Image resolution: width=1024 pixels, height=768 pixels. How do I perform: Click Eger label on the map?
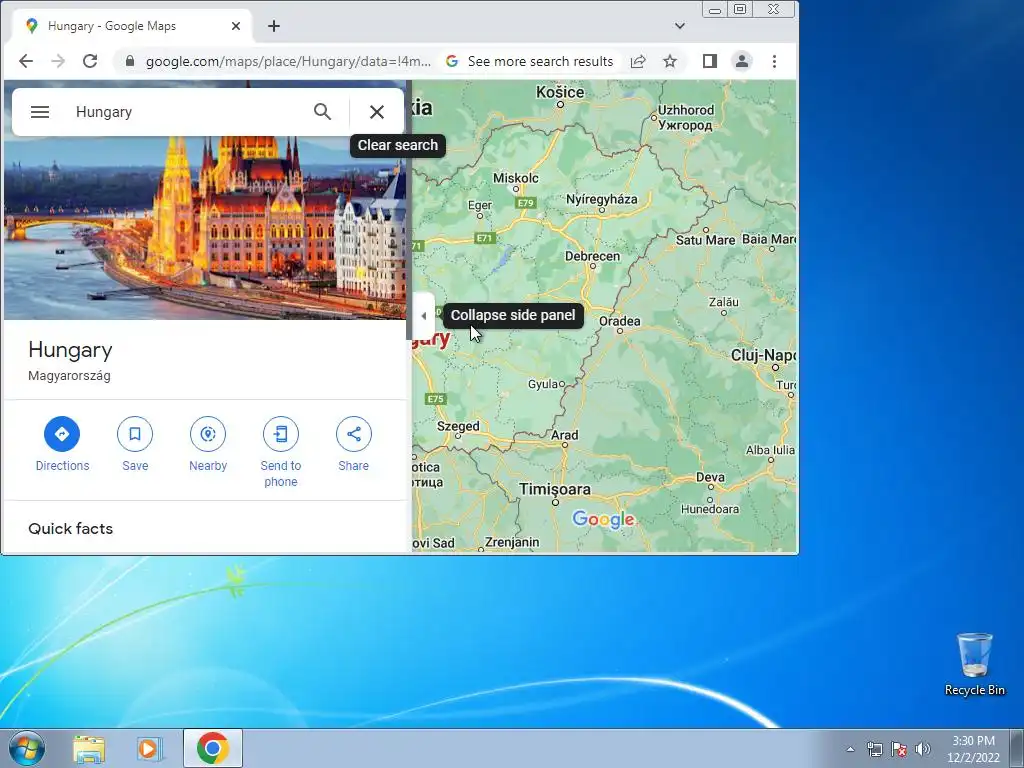[480, 205]
